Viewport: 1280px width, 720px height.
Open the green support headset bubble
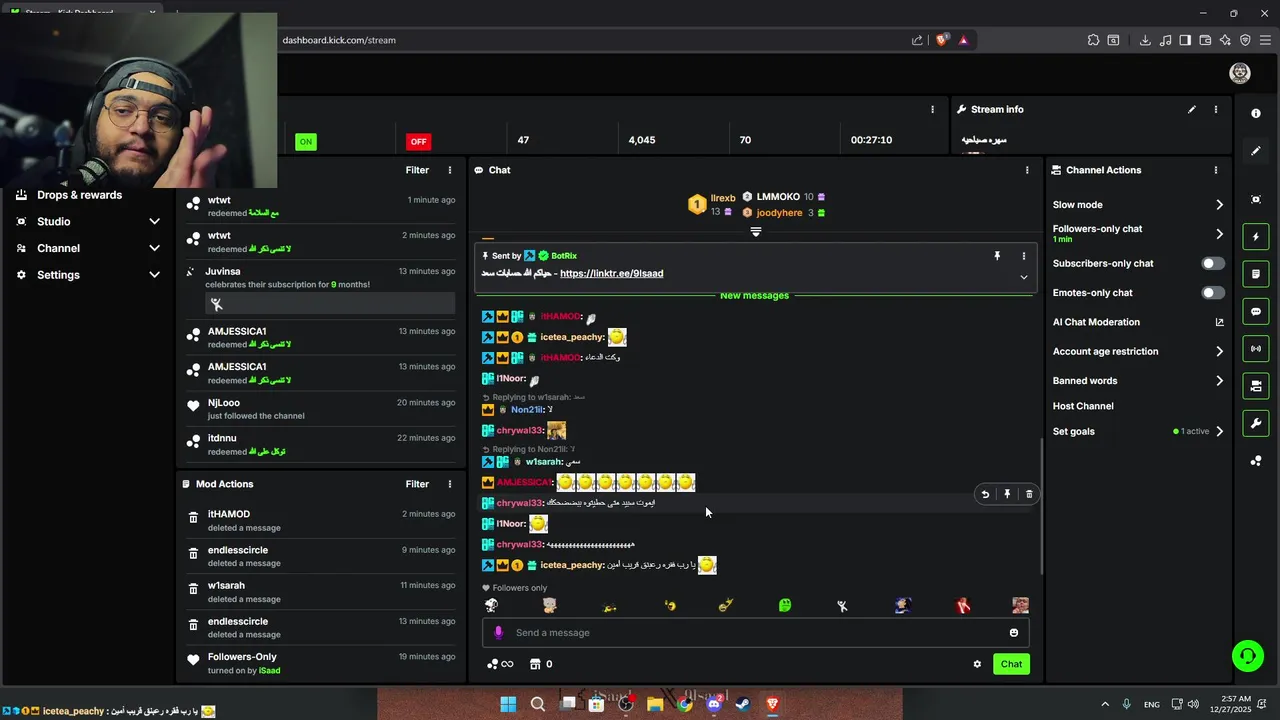point(1247,656)
